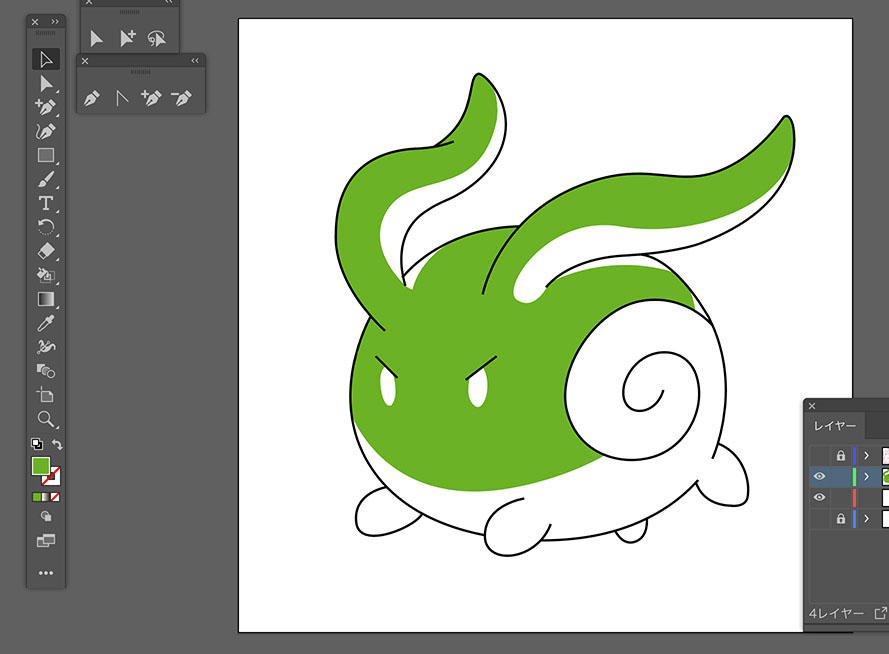Viewport: 889px width, 654px height.
Task: Change the screen mode
Action: [46, 541]
